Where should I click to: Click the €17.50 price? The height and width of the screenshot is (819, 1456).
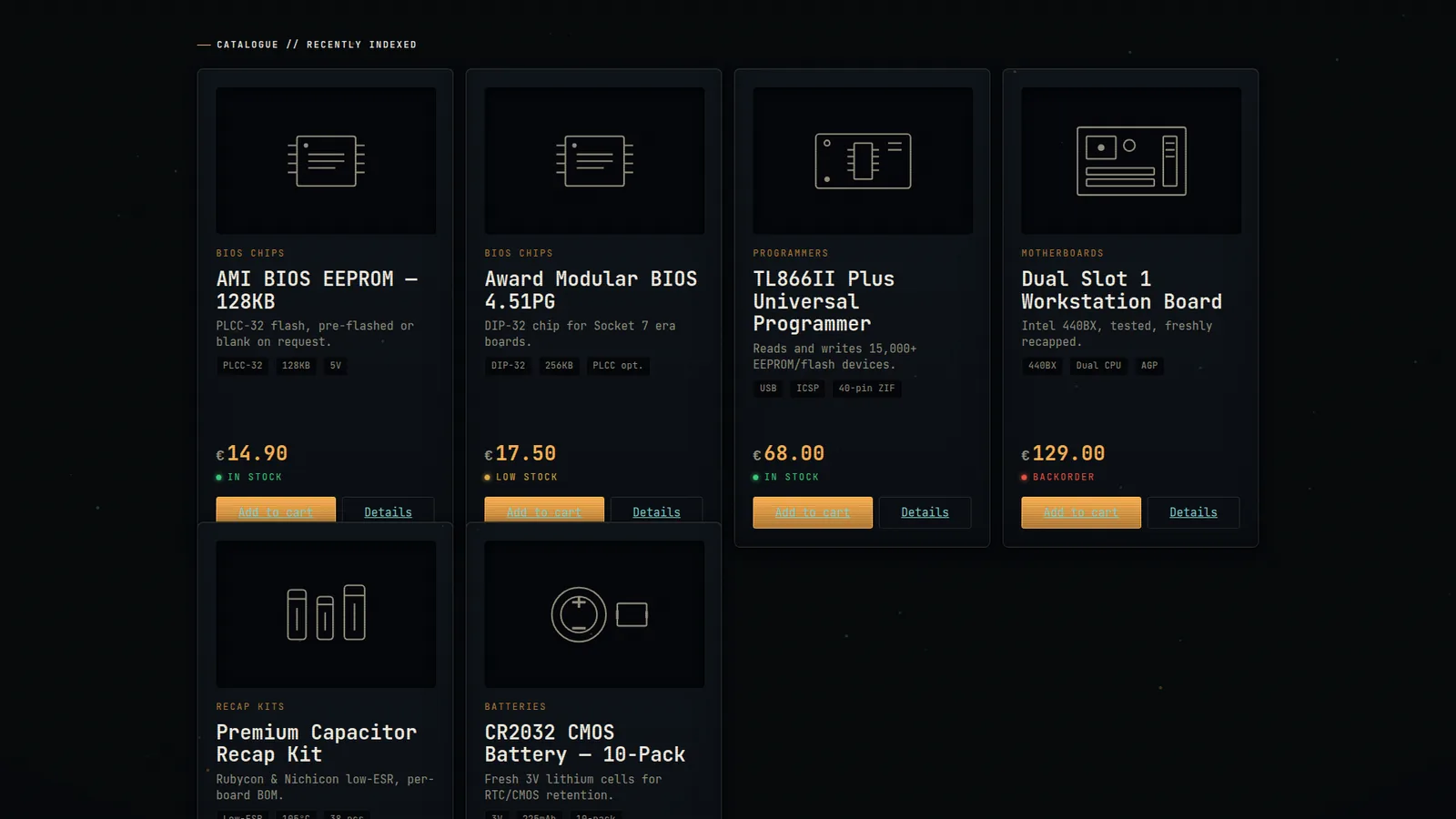coord(521,453)
